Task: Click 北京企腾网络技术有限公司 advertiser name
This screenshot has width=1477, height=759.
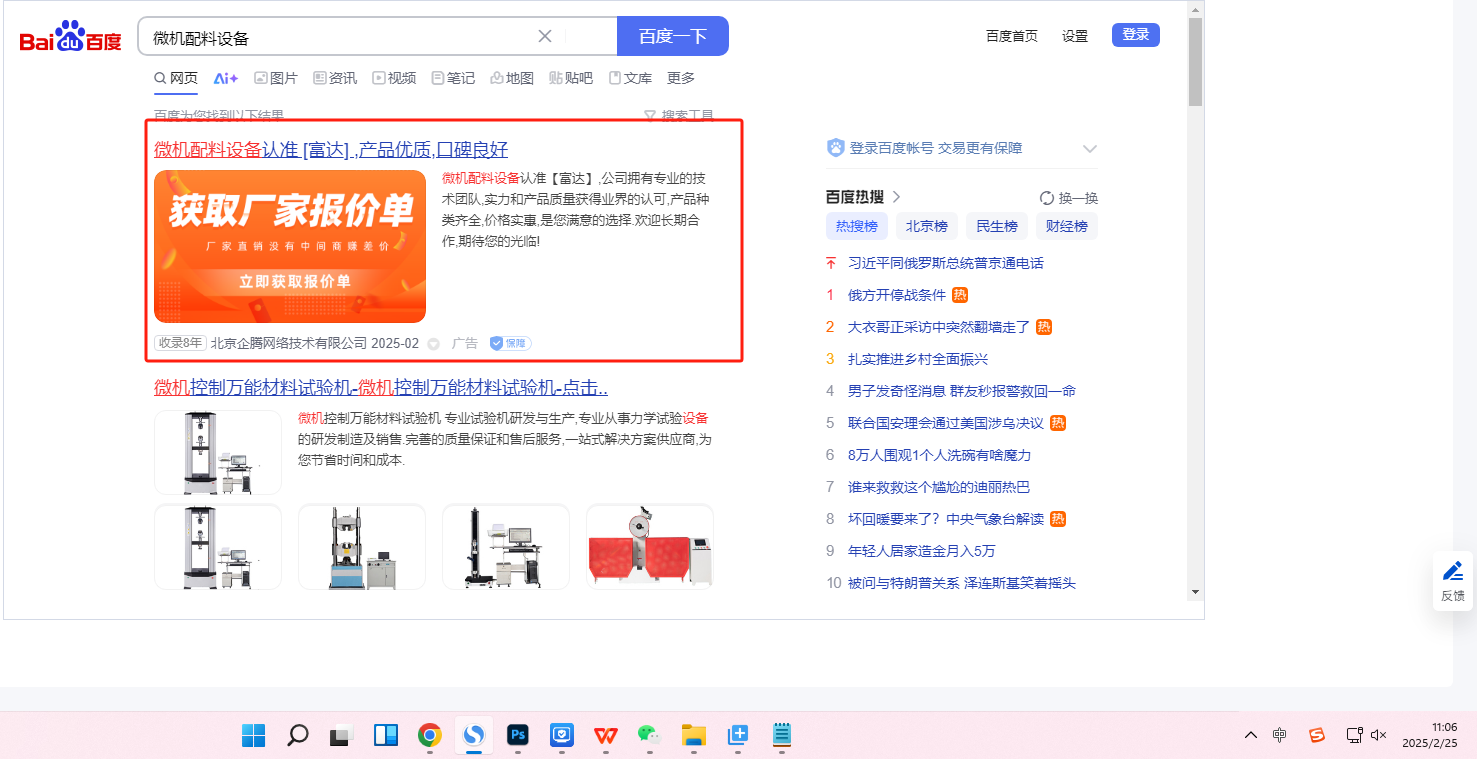Action: 289,343
